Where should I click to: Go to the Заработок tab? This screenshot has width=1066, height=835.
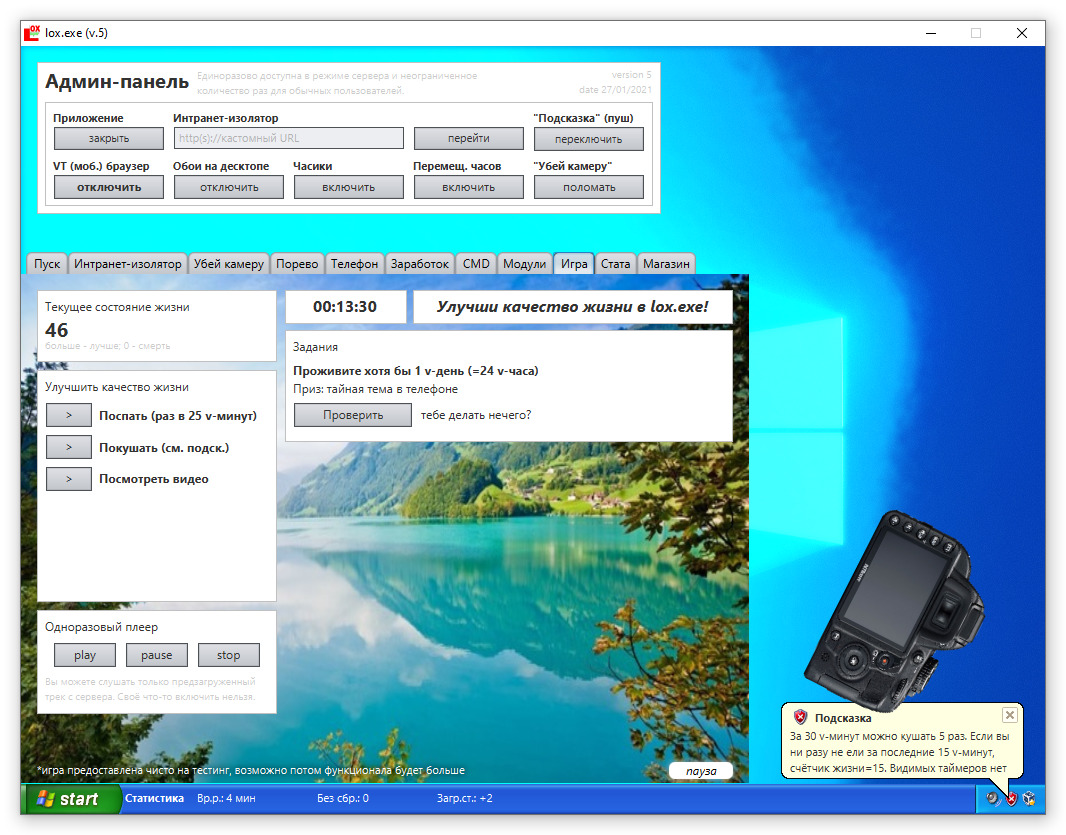click(x=419, y=264)
